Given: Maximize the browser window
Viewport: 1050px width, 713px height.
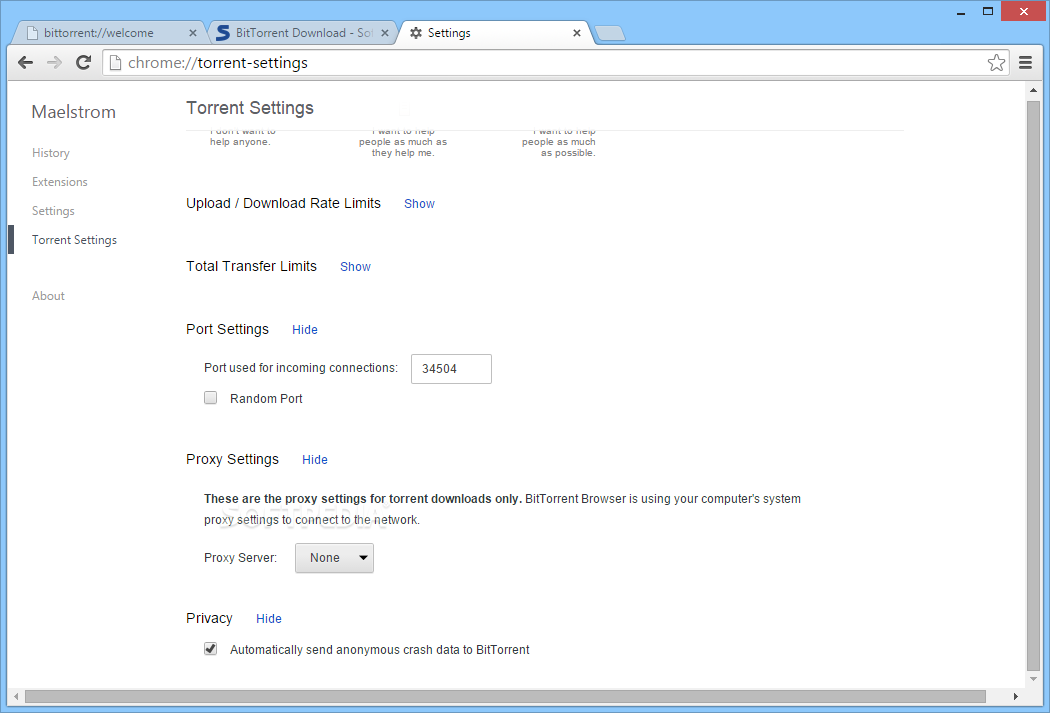Looking at the screenshot, I should pos(988,11).
